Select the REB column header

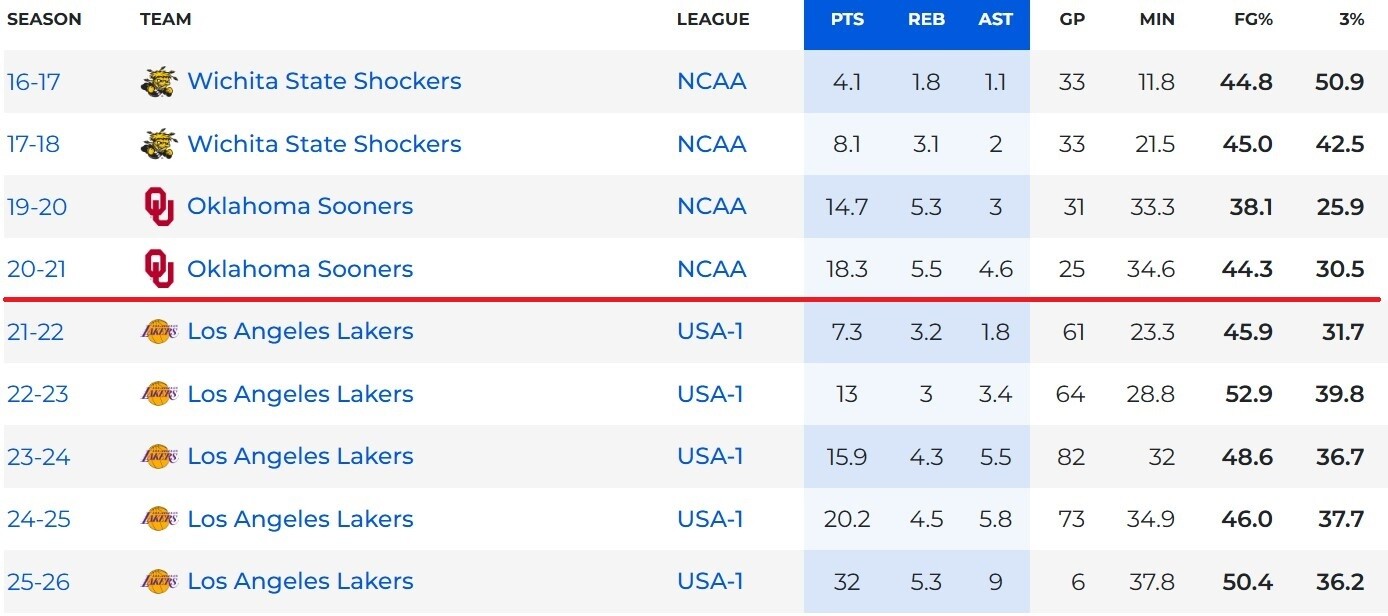pos(926,19)
